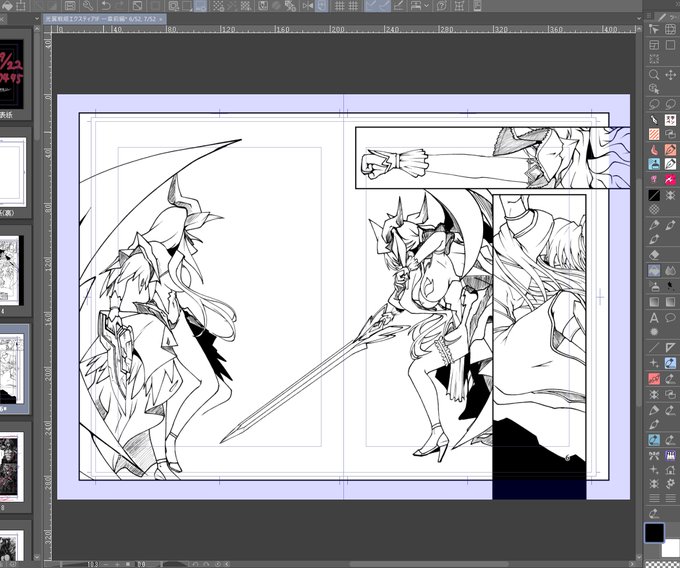Select the airbrush spray tool
Screen dimensions: 680x568
point(654,286)
